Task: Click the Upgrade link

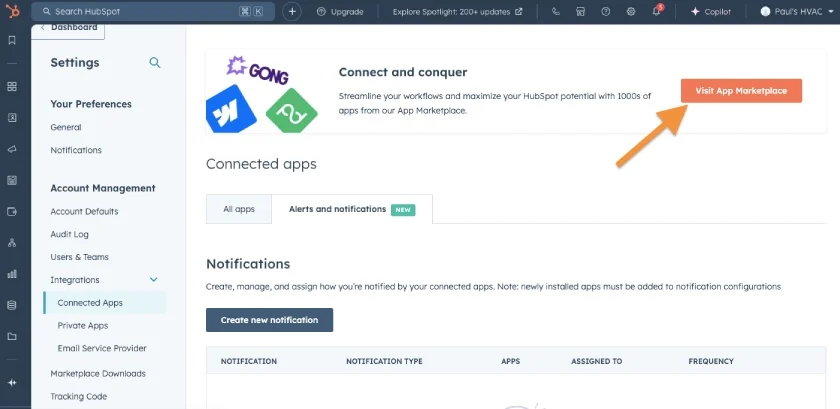Action: tap(340, 11)
